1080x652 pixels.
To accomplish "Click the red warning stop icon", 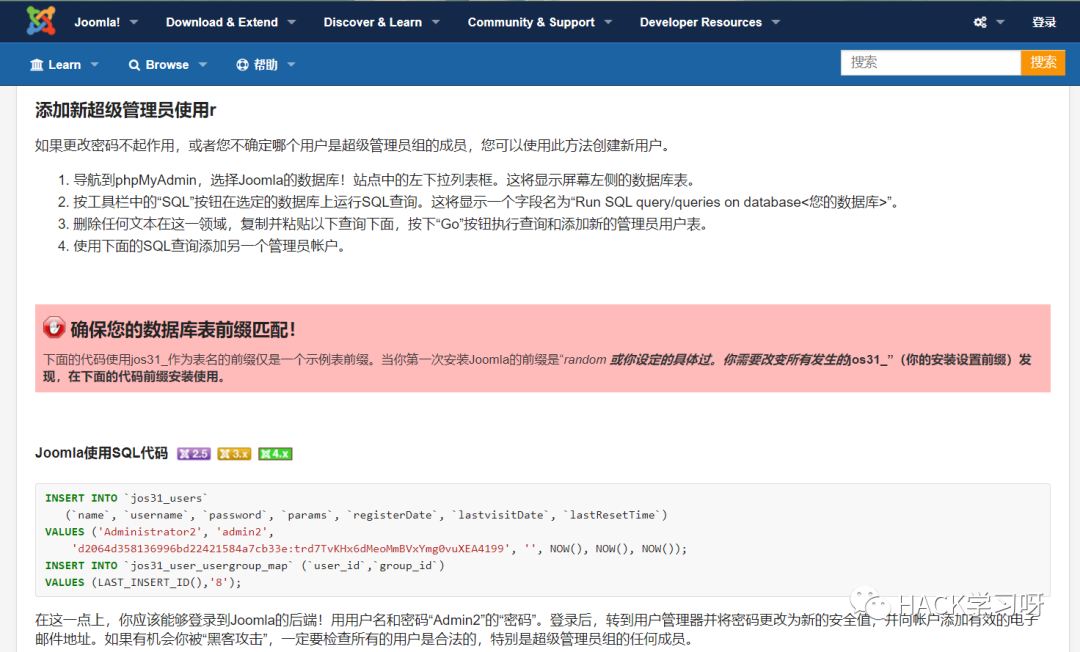I will click(53, 328).
